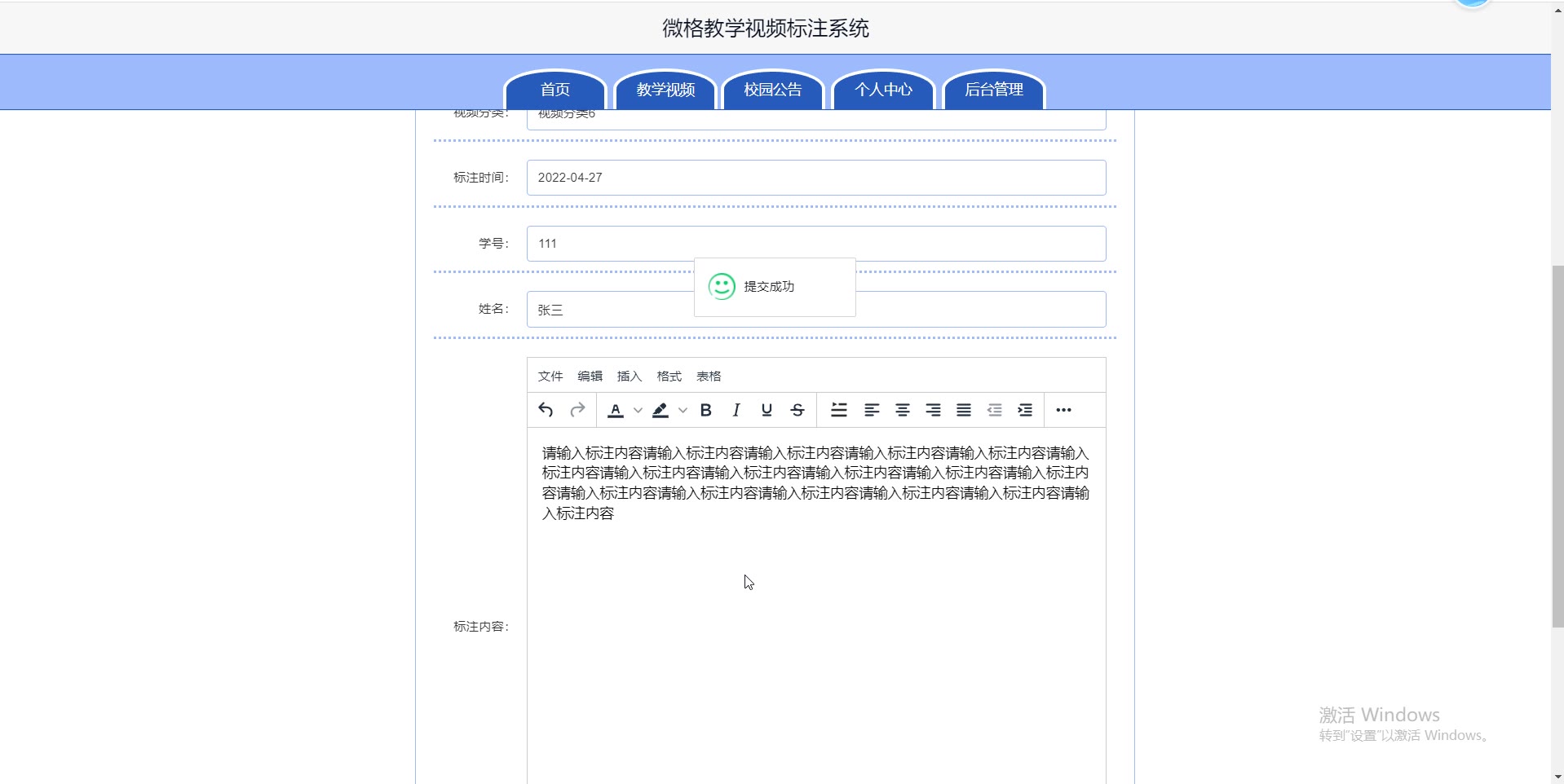Image resolution: width=1564 pixels, height=784 pixels.
Task: Toggle strikethrough formatting
Action: [797, 410]
